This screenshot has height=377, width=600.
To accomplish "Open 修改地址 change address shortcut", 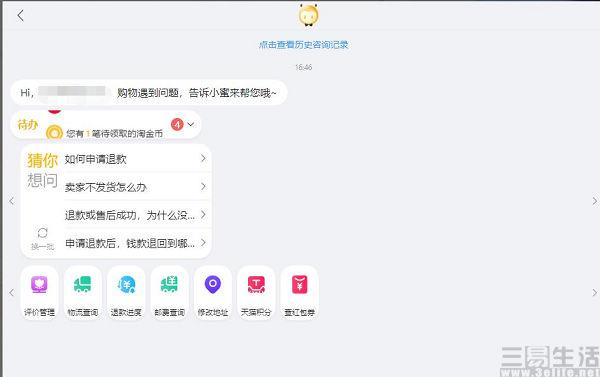I will [x=213, y=293].
